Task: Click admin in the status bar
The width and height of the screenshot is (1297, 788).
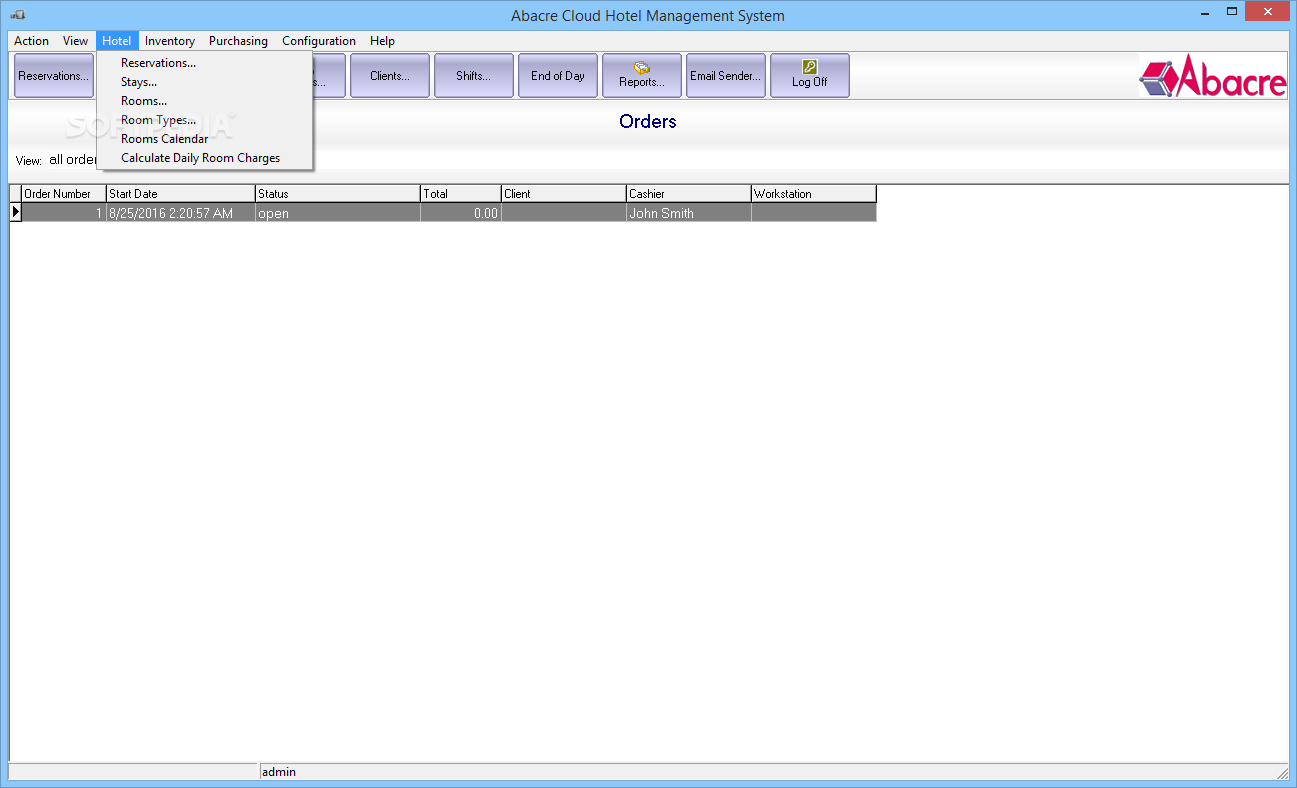Action: click(279, 772)
